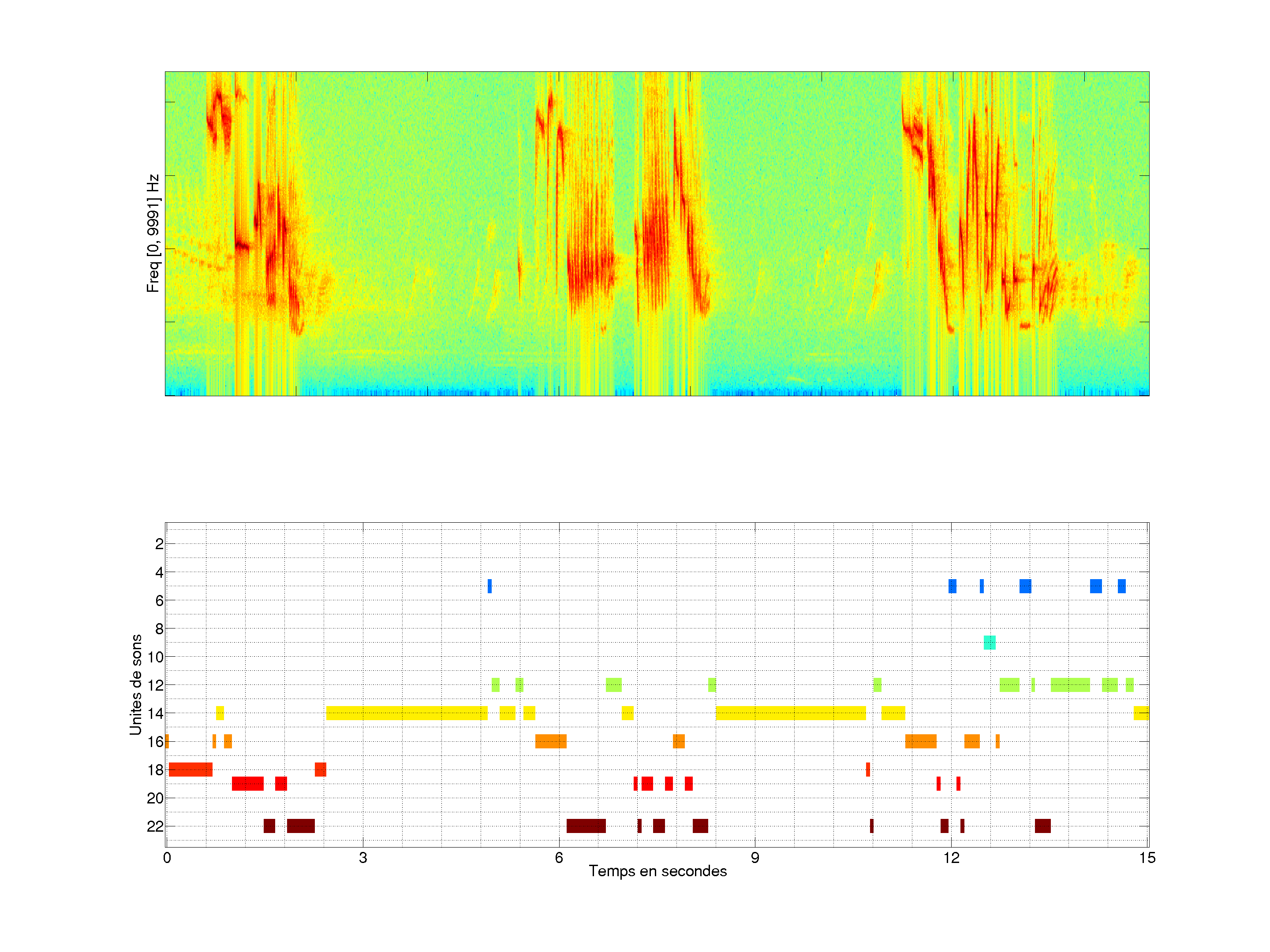Click the rightmost dark red bar in row 22
This screenshot has width=1270, height=952.
1042,826
